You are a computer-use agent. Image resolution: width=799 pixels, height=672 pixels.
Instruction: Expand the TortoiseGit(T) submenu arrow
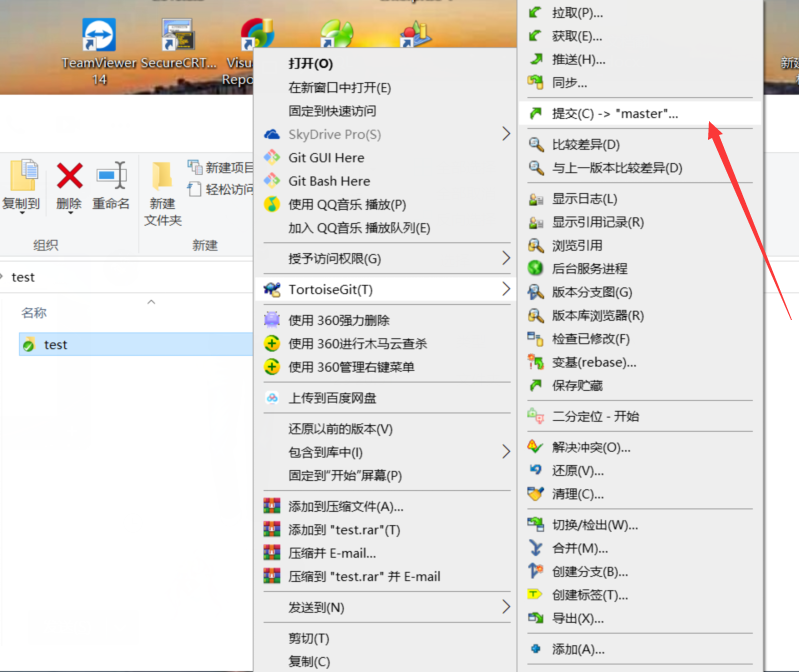pos(505,289)
